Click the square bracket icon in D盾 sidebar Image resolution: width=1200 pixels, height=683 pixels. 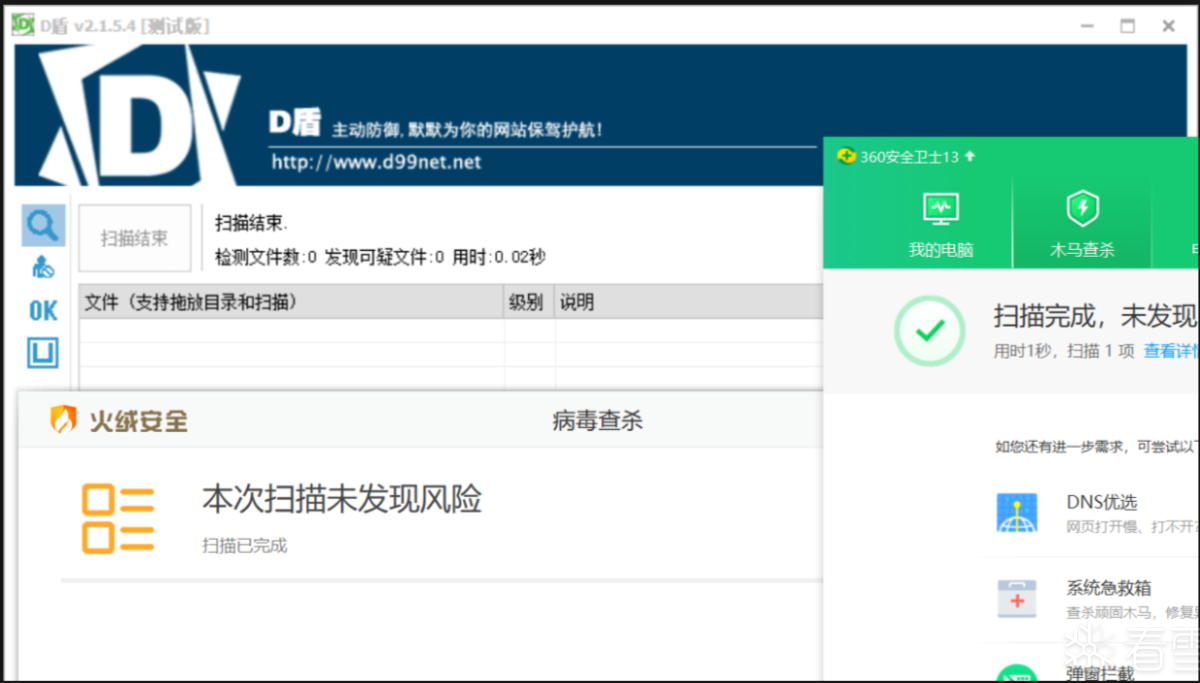click(43, 352)
